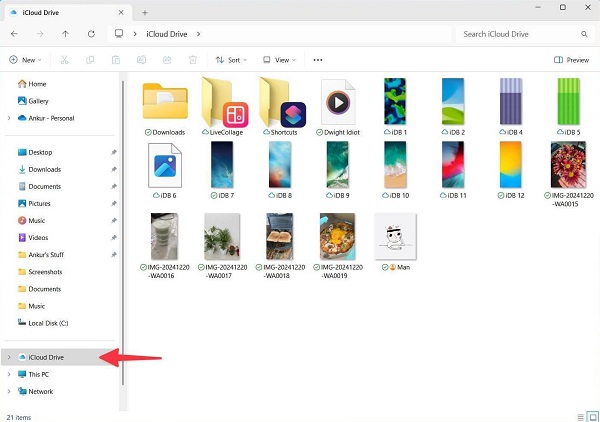Toggle the Preview pane
The image size is (600, 422).
click(x=571, y=60)
